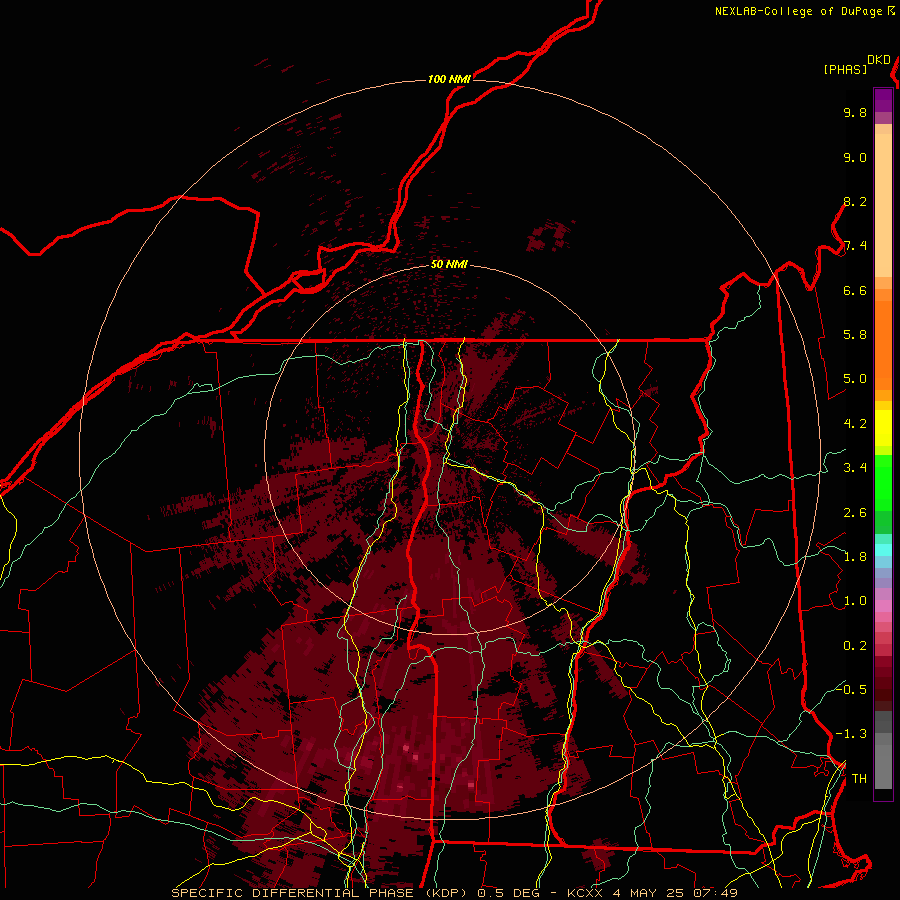900x900 pixels.
Task: Pick the orange band of the color scale
Action: 883,344
